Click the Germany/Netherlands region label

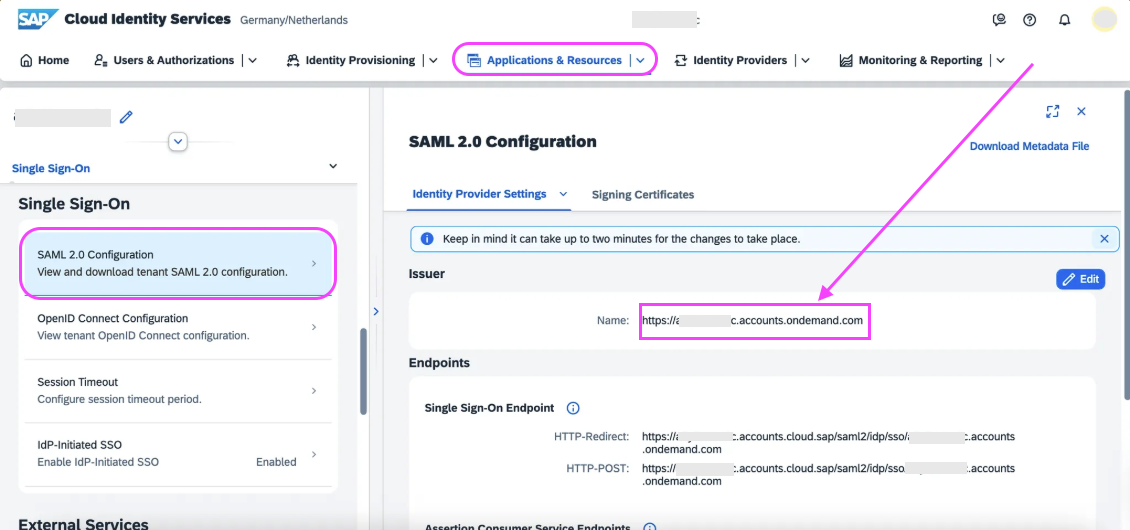coord(294,20)
